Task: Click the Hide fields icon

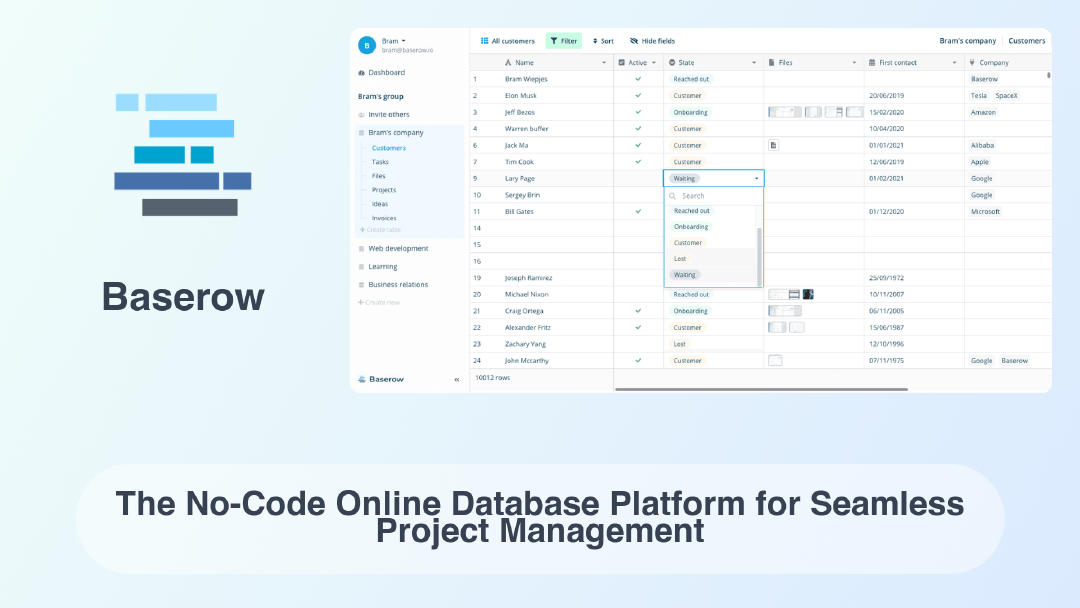Action: [633, 40]
